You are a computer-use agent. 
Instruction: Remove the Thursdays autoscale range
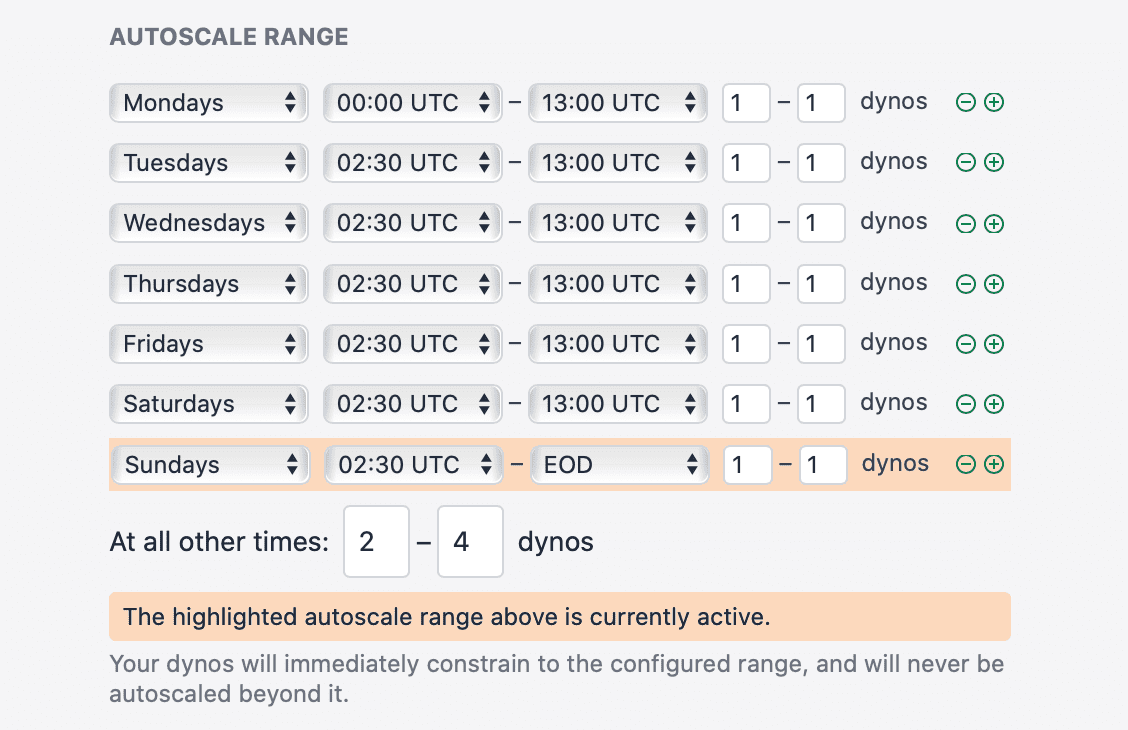tap(964, 283)
